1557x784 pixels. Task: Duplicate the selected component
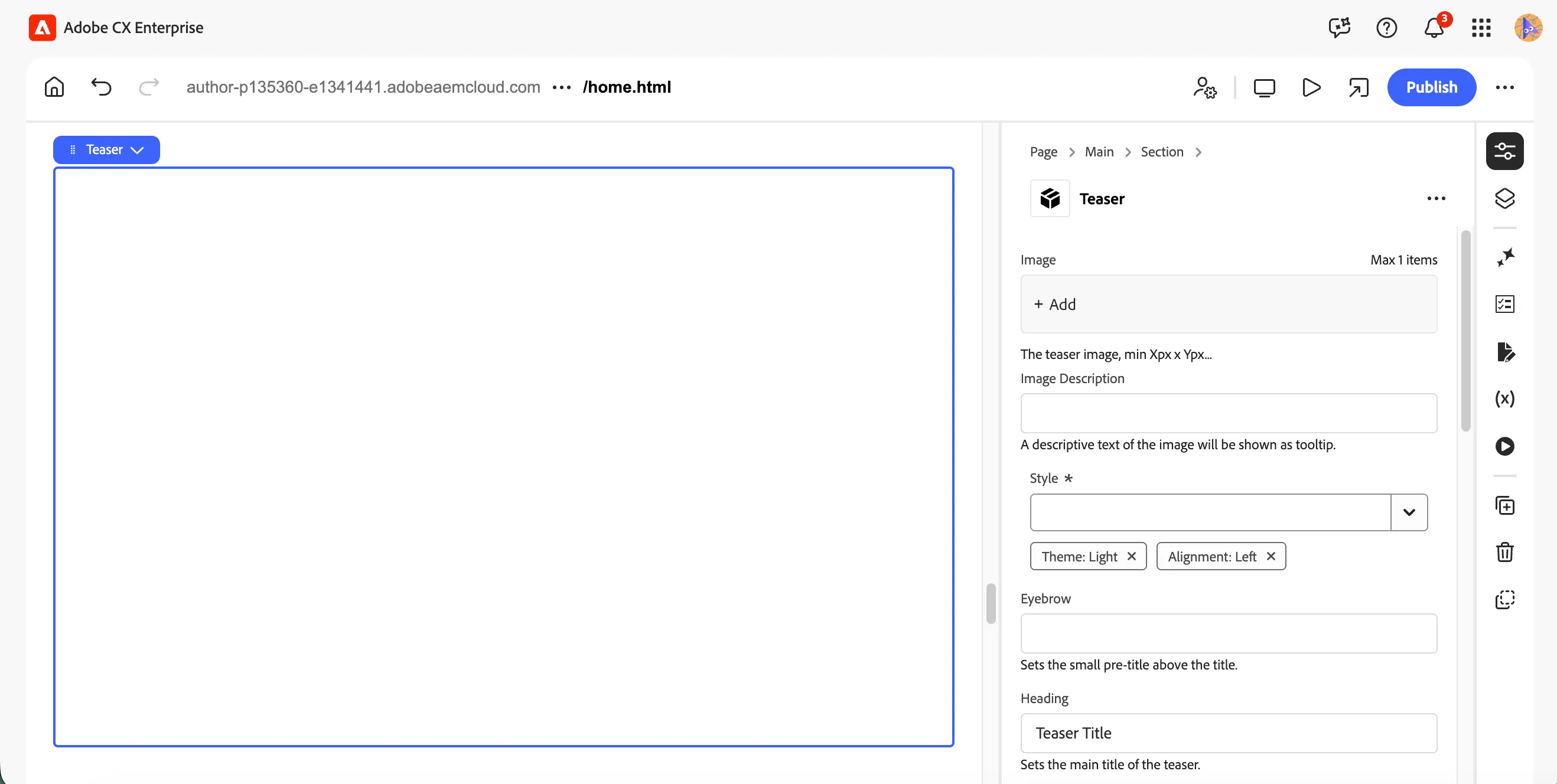tap(1504, 505)
